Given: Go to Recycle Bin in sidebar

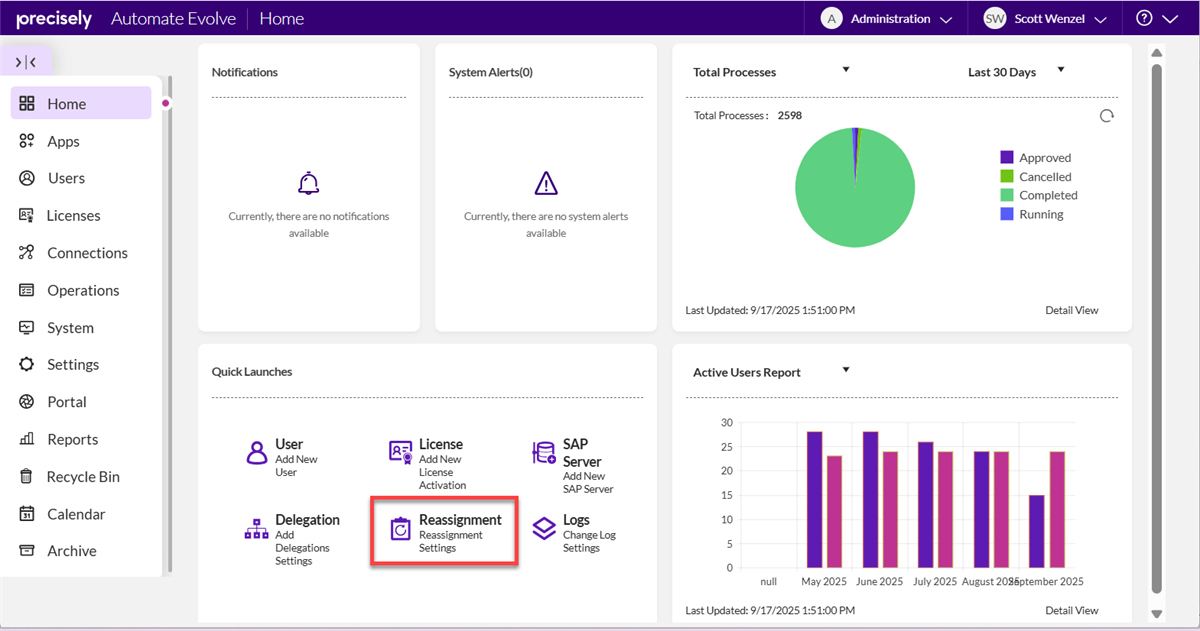Looking at the screenshot, I should pyautogui.click(x=83, y=477).
